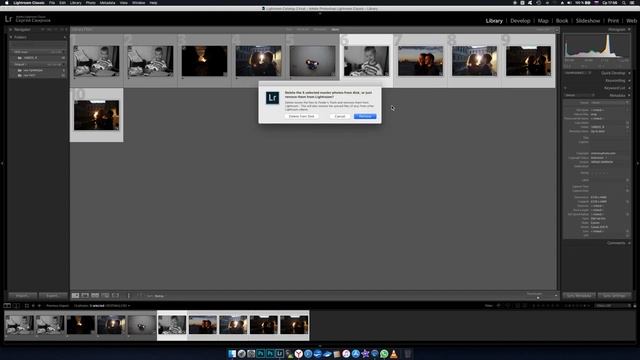
Task: Expand the Keyword List panel
Action: [x=629, y=88]
